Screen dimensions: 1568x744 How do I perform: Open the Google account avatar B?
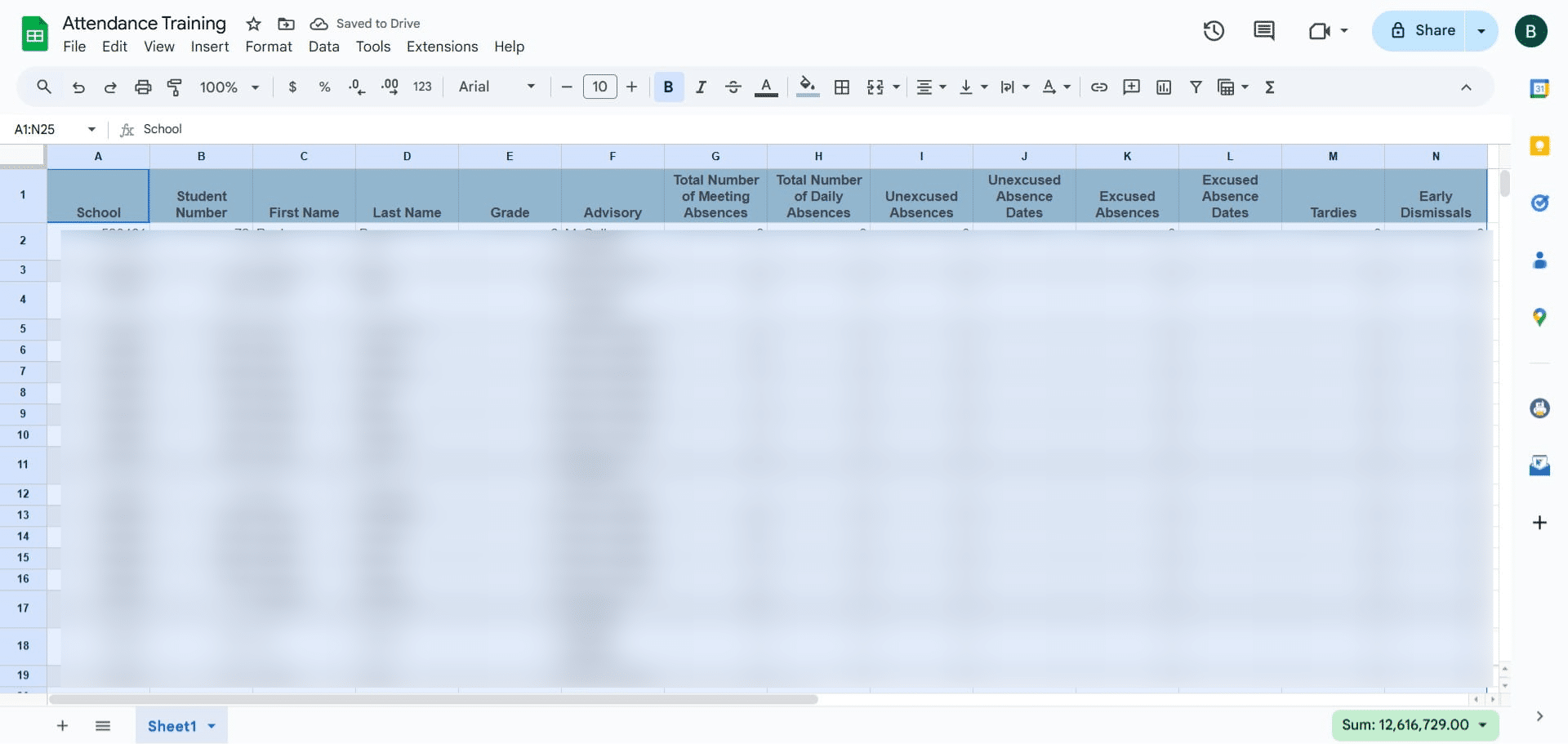pos(1531,31)
